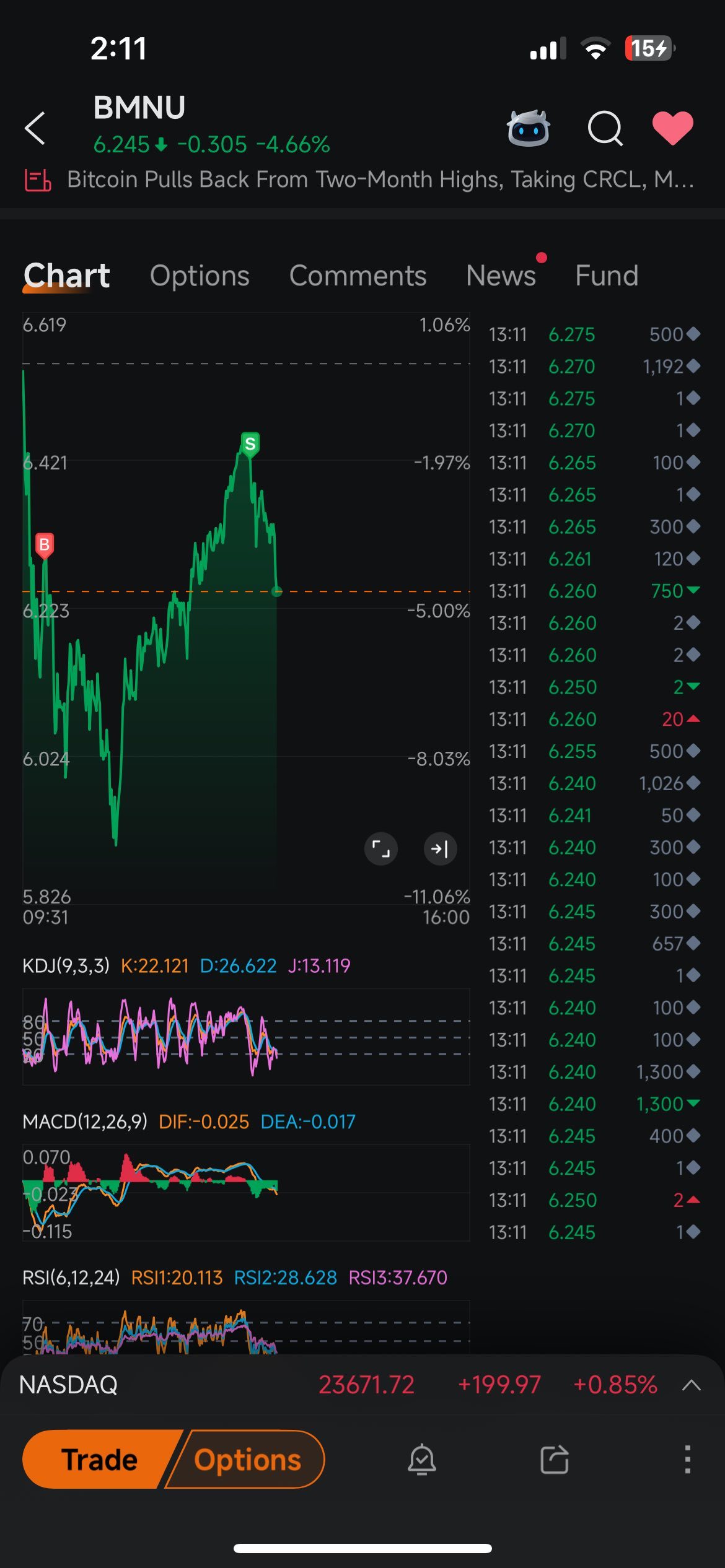The height and width of the screenshot is (1568, 725).
Task: Select the 6.261 trade with volume 120
Action: tap(594, 559)
